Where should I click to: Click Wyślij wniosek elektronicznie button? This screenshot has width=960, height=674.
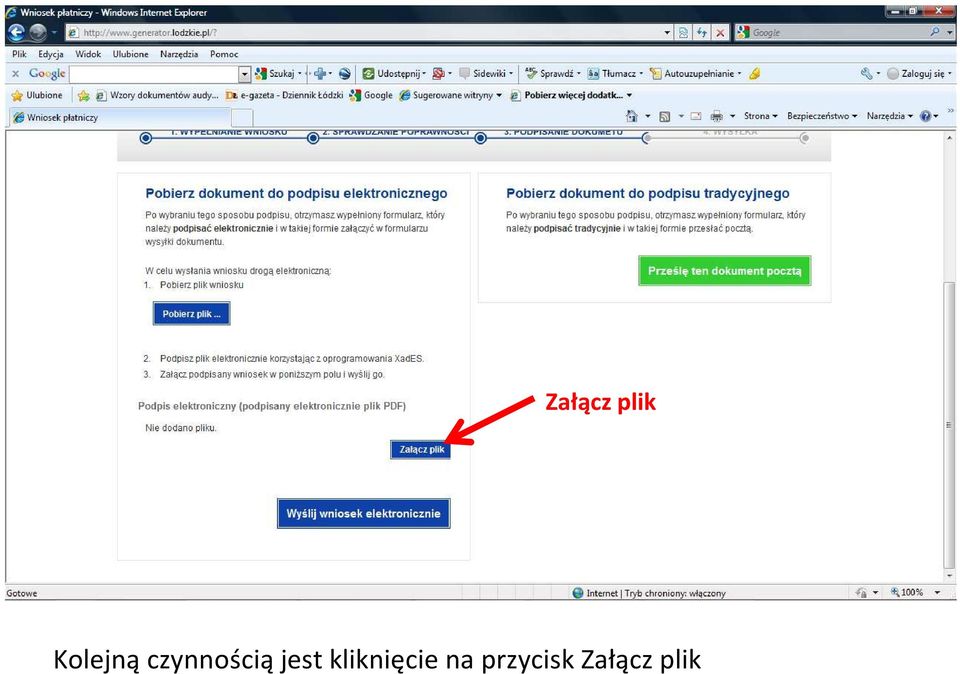(x=364, y=514)
